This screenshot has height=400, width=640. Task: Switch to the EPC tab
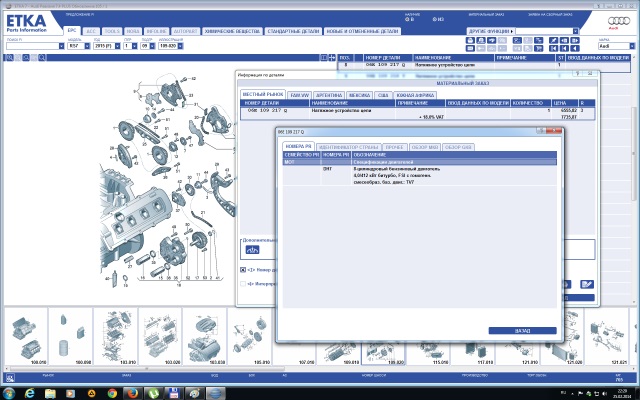click(x=72, y=31)
